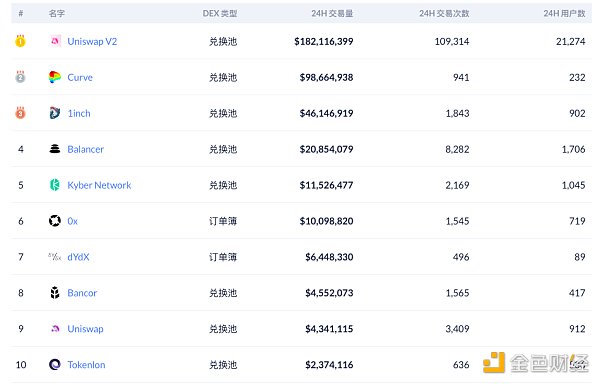Click the dYdX logo icon
This screenshot has height=384, width=600.
click(55, 257)
